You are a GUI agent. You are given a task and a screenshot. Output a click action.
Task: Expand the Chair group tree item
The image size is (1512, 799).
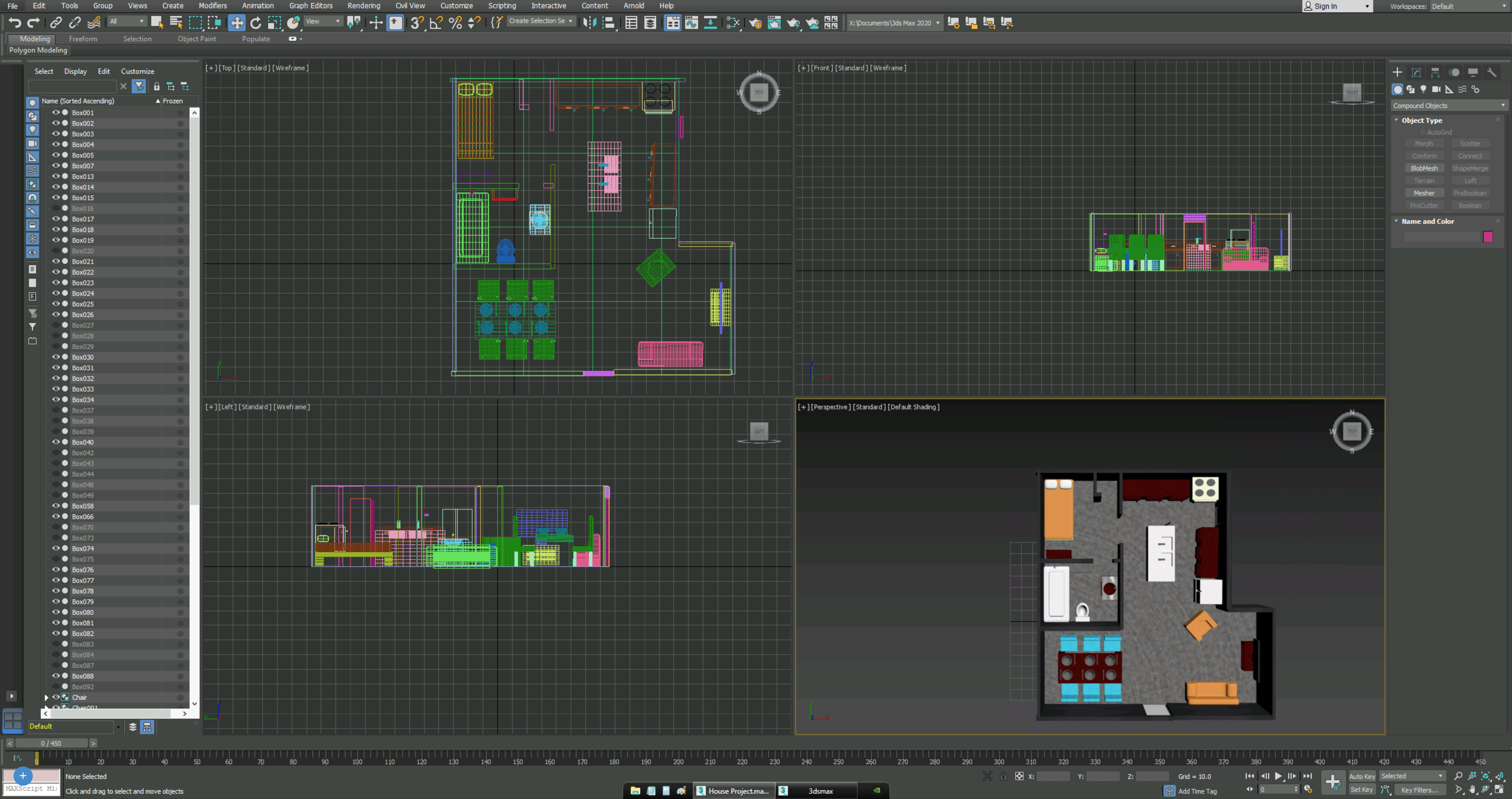pos(46,697)
